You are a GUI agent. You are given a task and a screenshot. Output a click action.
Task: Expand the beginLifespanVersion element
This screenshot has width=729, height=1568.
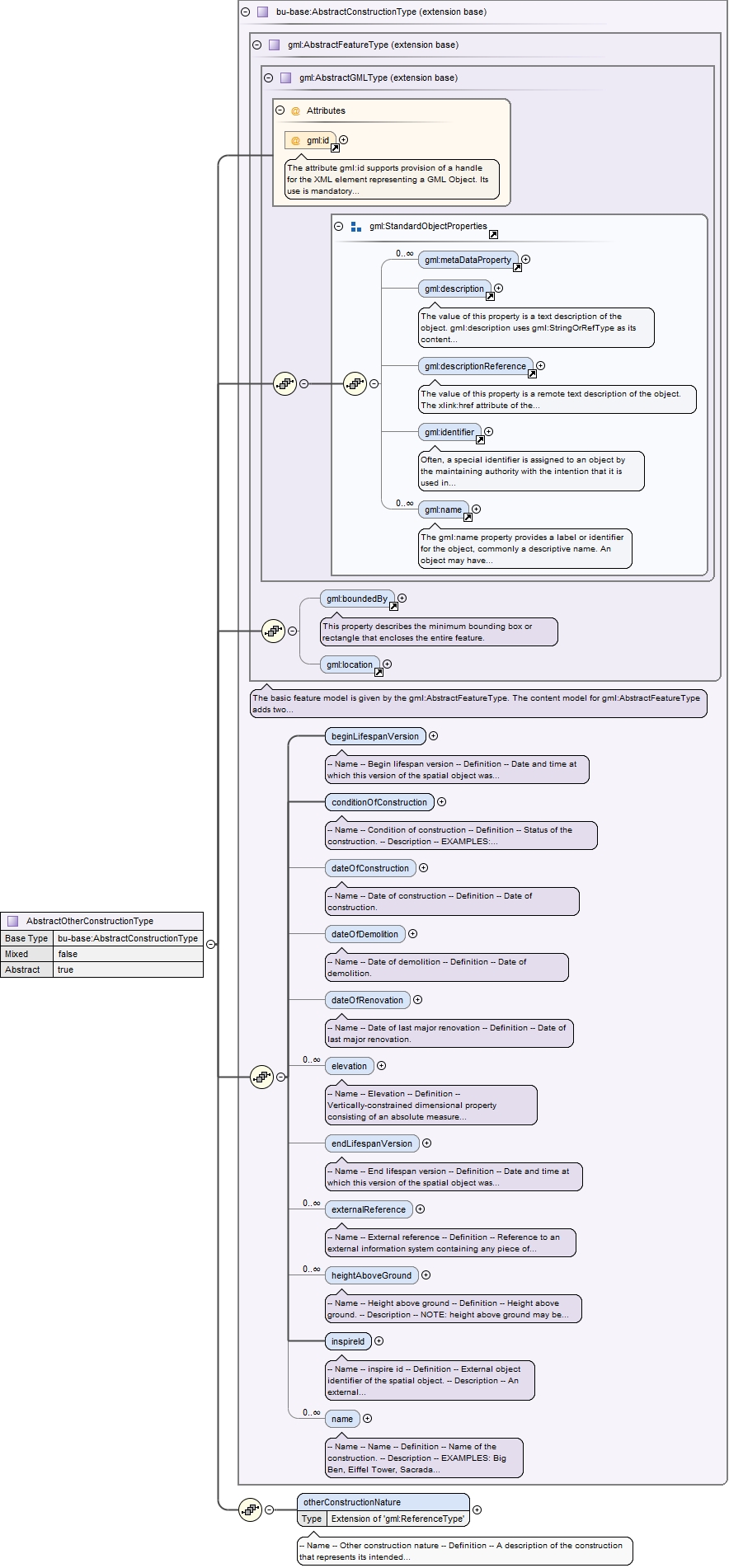433,735
